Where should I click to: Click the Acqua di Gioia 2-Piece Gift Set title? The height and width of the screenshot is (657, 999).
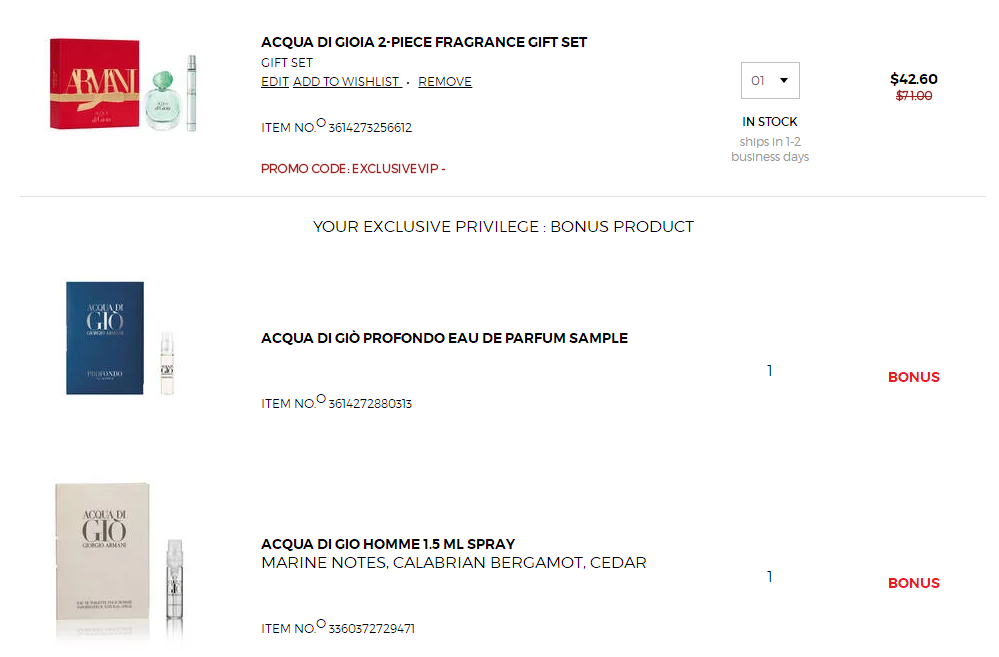pyautogui.click(x=424, y=42)
